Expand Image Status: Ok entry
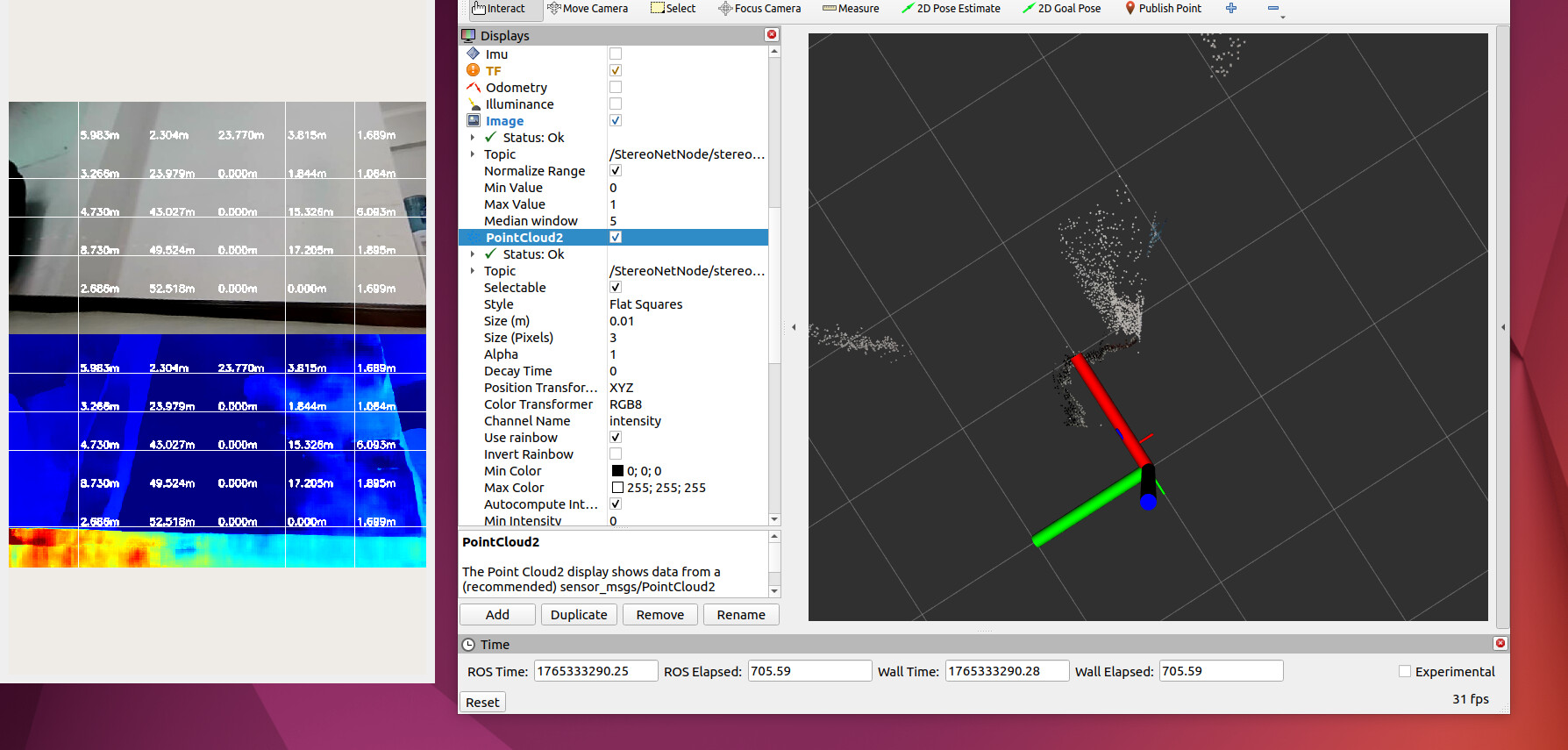Screen dimensions: 1568x750 pyautogui.click(x=473, y=138)
